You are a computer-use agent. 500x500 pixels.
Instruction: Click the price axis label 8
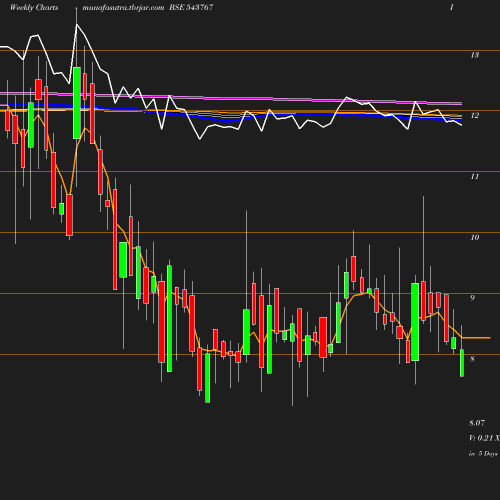[472, 359]
